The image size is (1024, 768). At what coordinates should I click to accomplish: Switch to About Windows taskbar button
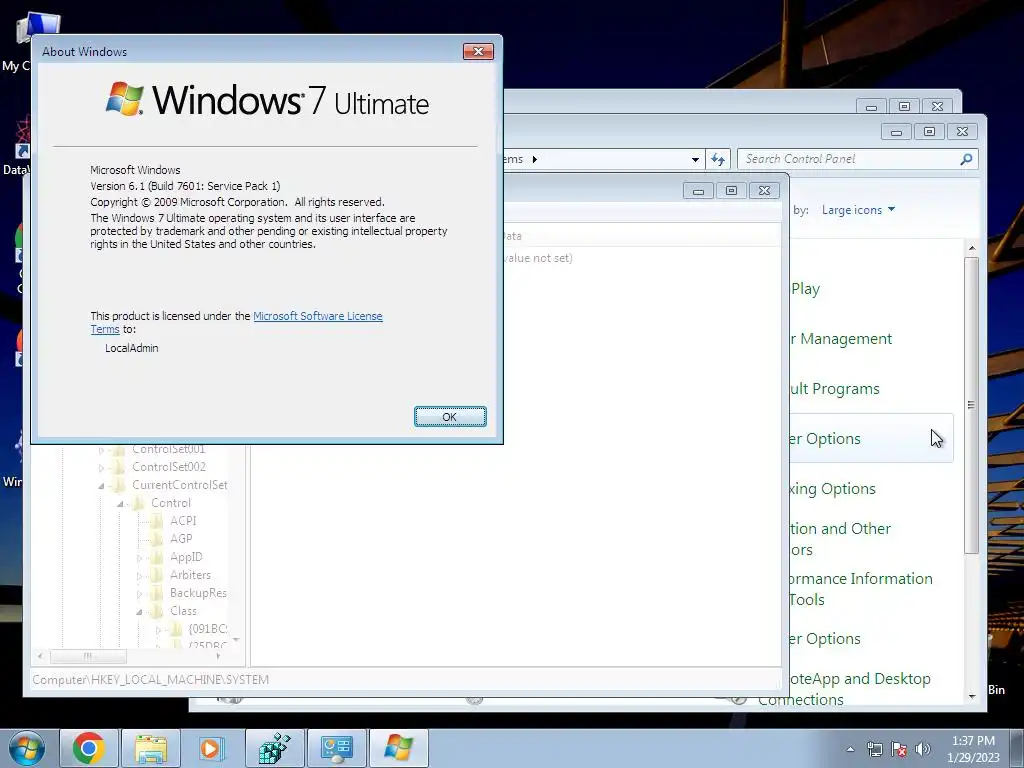pos(399,748)
